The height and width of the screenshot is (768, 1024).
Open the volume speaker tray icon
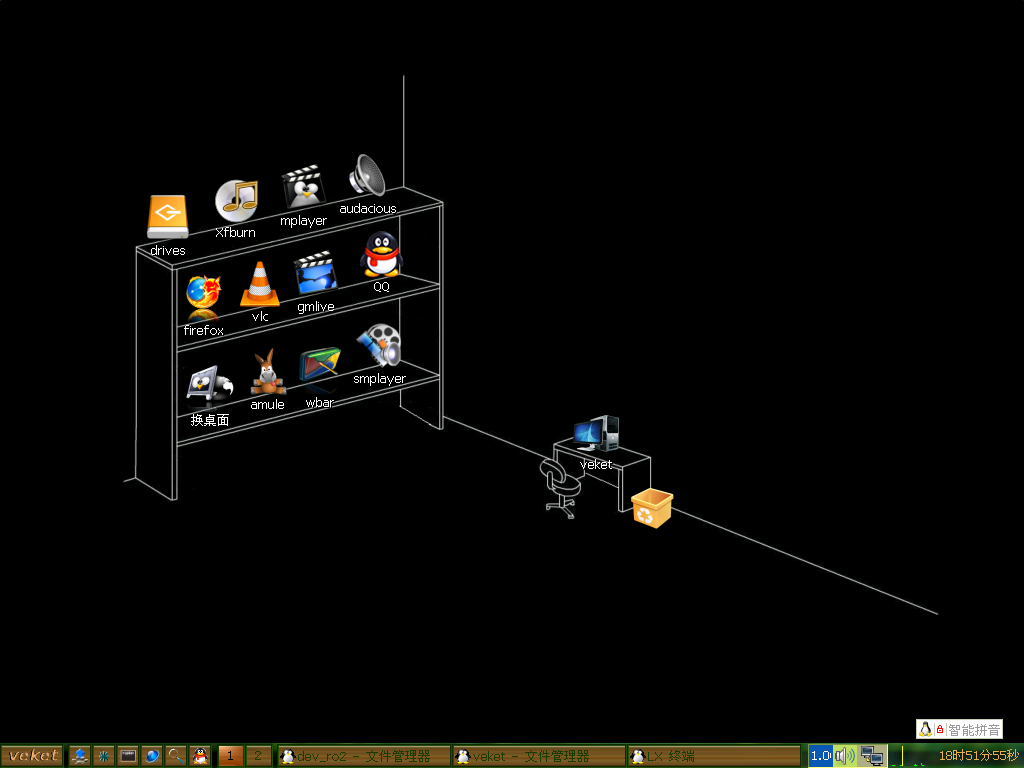pos(845,756)
